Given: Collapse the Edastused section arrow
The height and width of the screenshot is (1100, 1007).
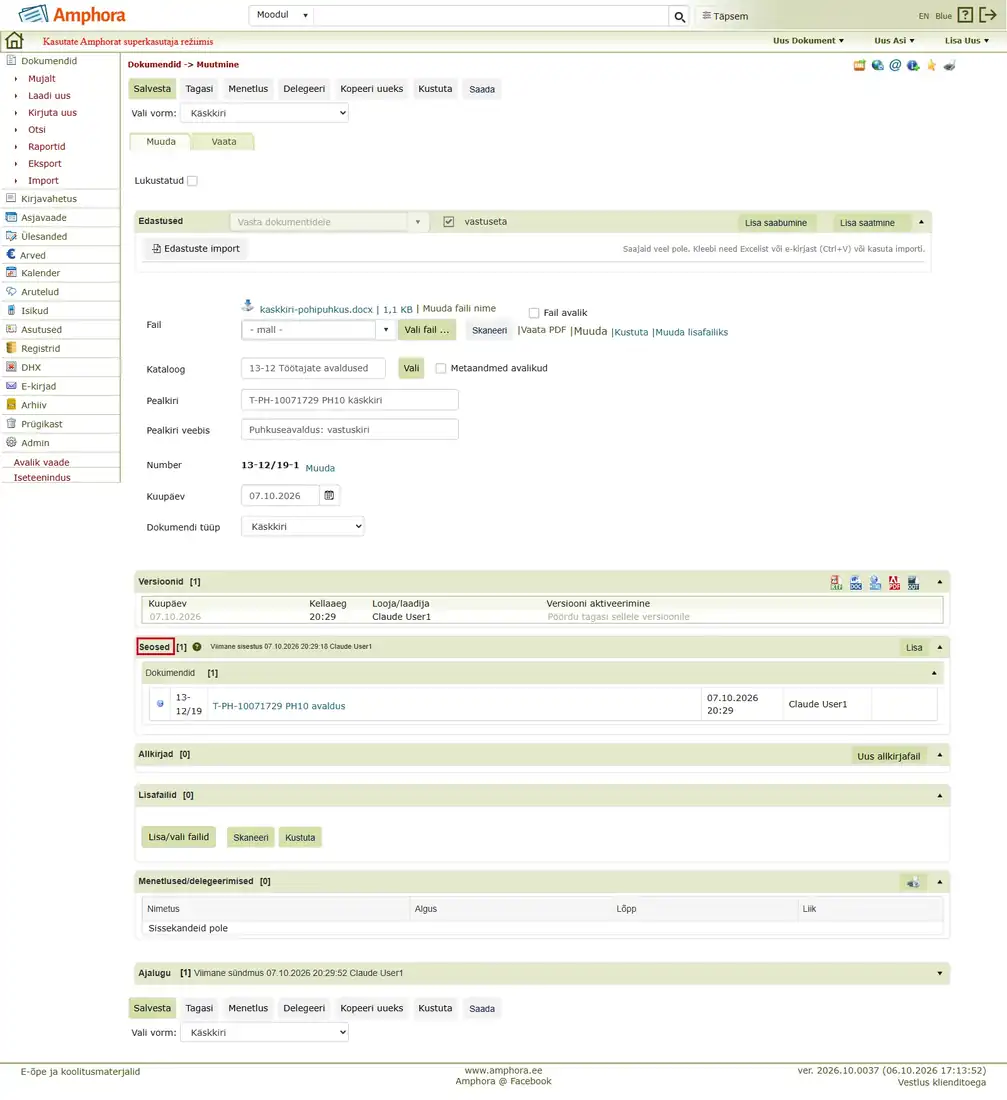Looking at the screenshot, I should 921,222.
